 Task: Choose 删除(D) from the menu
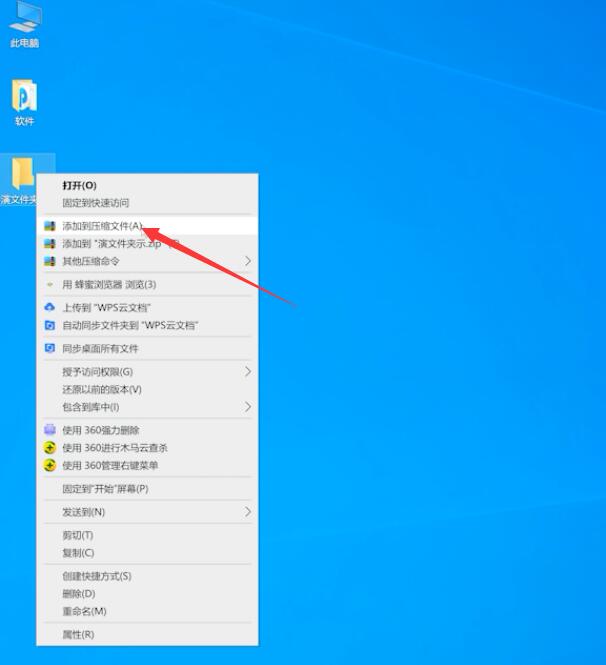tap(147, 593)
